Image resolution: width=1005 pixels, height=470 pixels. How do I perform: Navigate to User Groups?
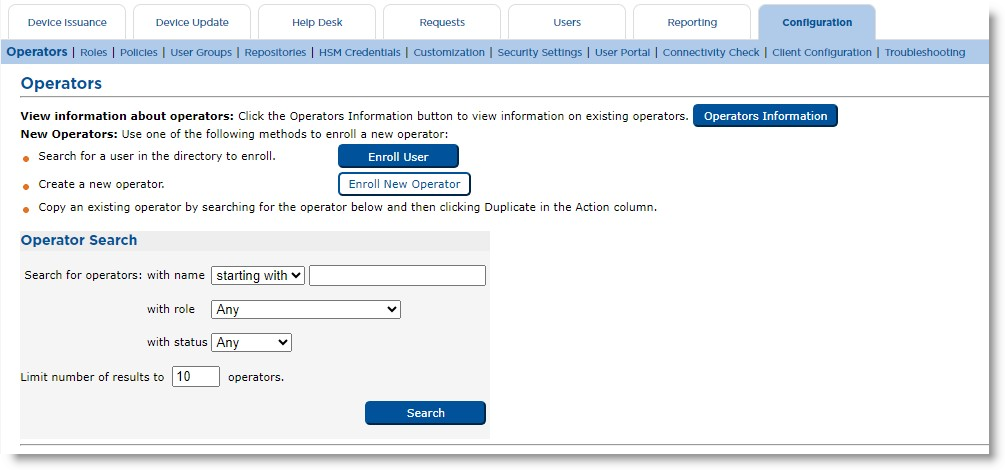click(x=201, y=53)
